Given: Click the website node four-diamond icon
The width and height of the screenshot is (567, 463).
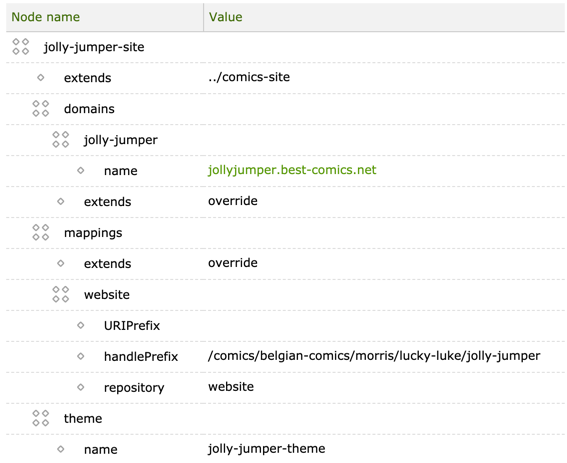Looking at the screenshot, I should tap(60, 294).
